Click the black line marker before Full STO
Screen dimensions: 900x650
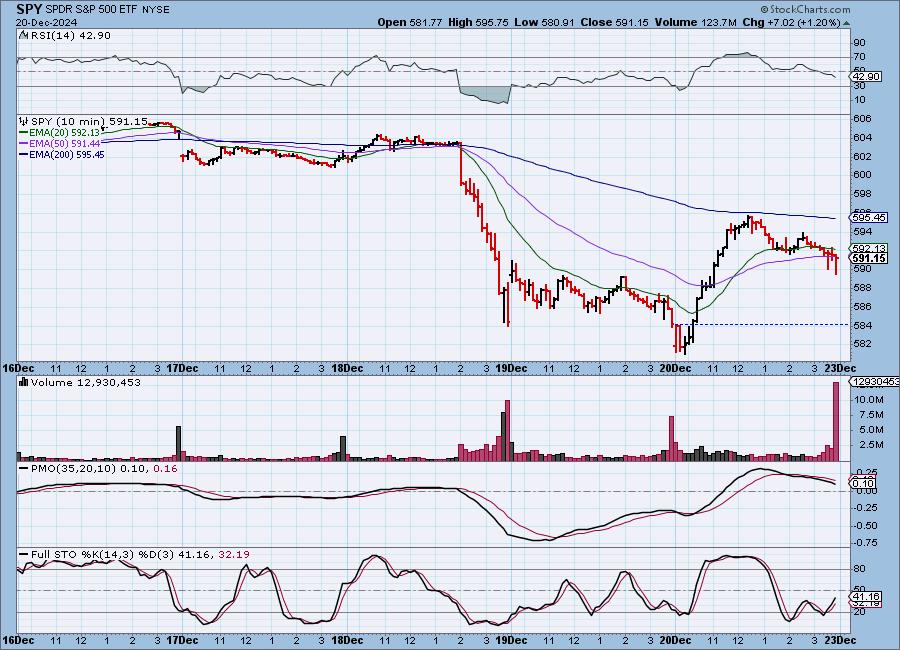24,555
